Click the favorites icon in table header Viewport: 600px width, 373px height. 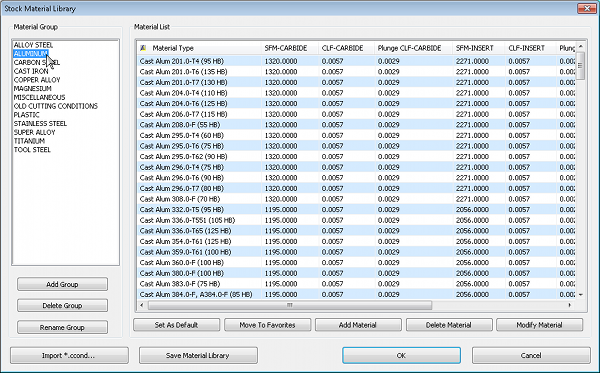143,48
